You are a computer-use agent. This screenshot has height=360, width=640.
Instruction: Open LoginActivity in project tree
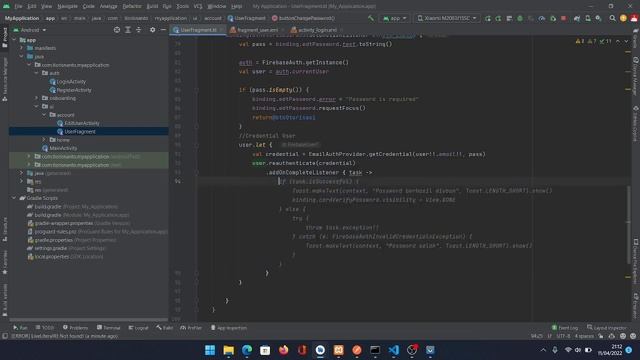point(70,82)
